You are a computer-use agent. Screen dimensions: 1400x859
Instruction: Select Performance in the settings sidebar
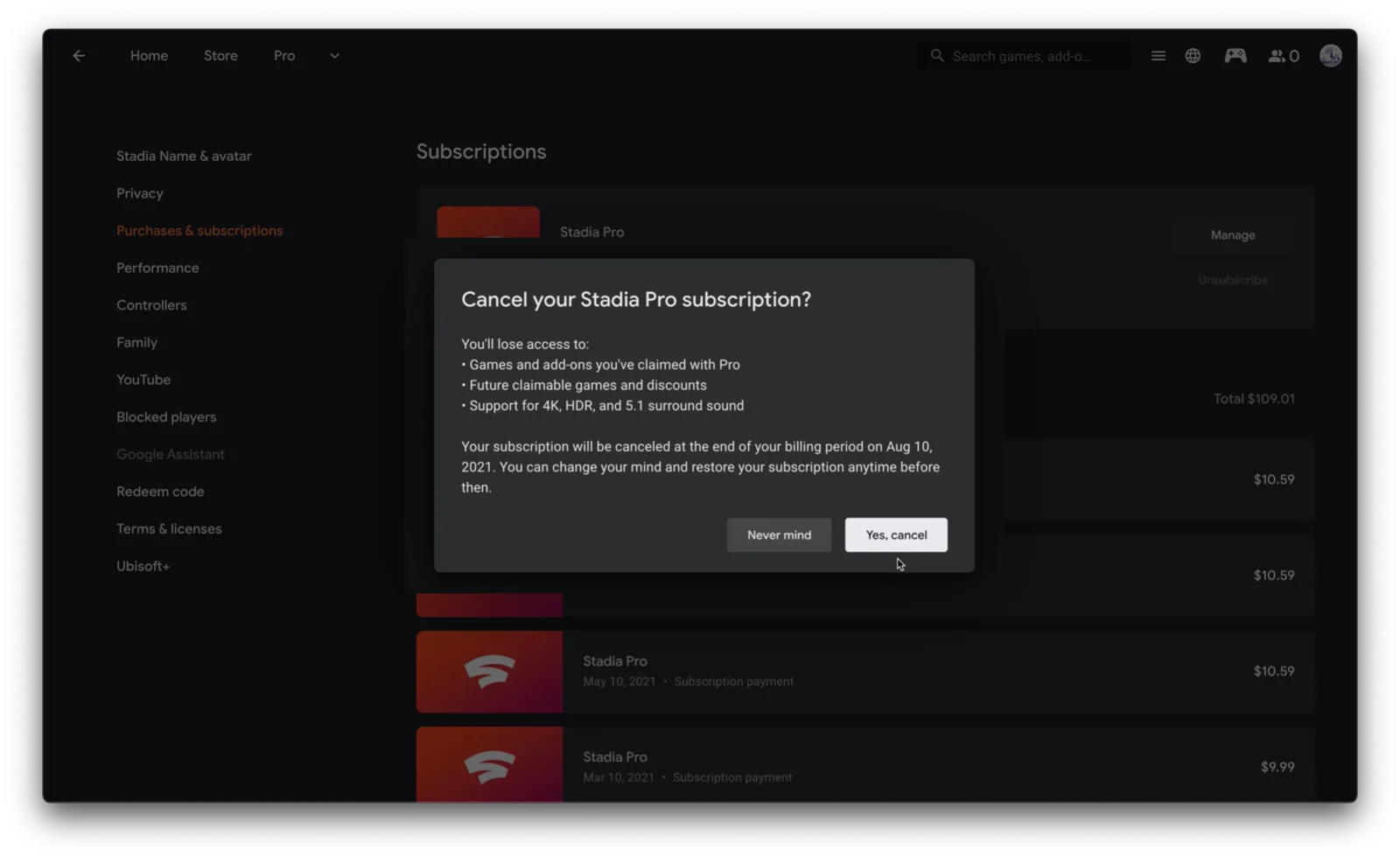point(157,268)
